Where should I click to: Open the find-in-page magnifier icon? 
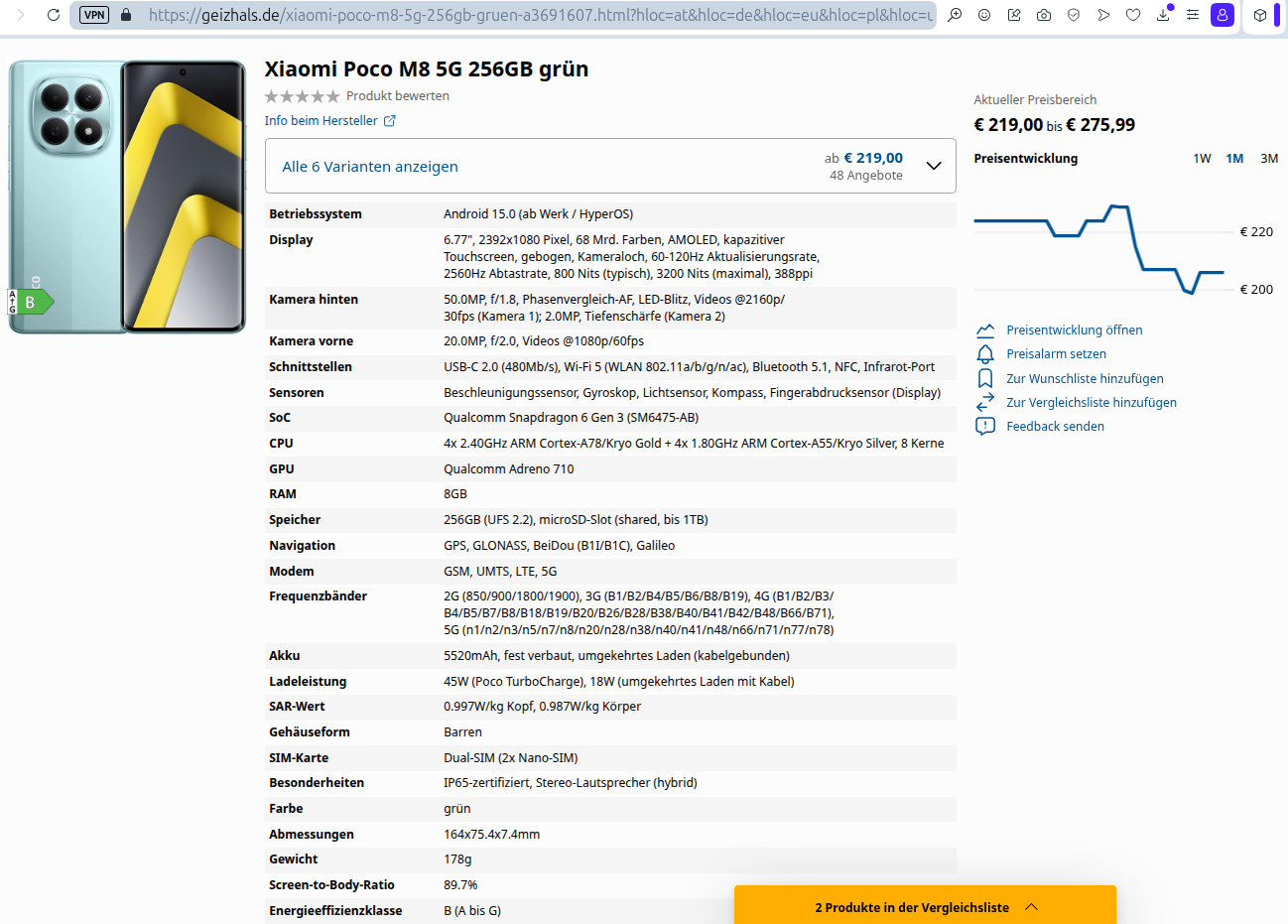point(955,15)
